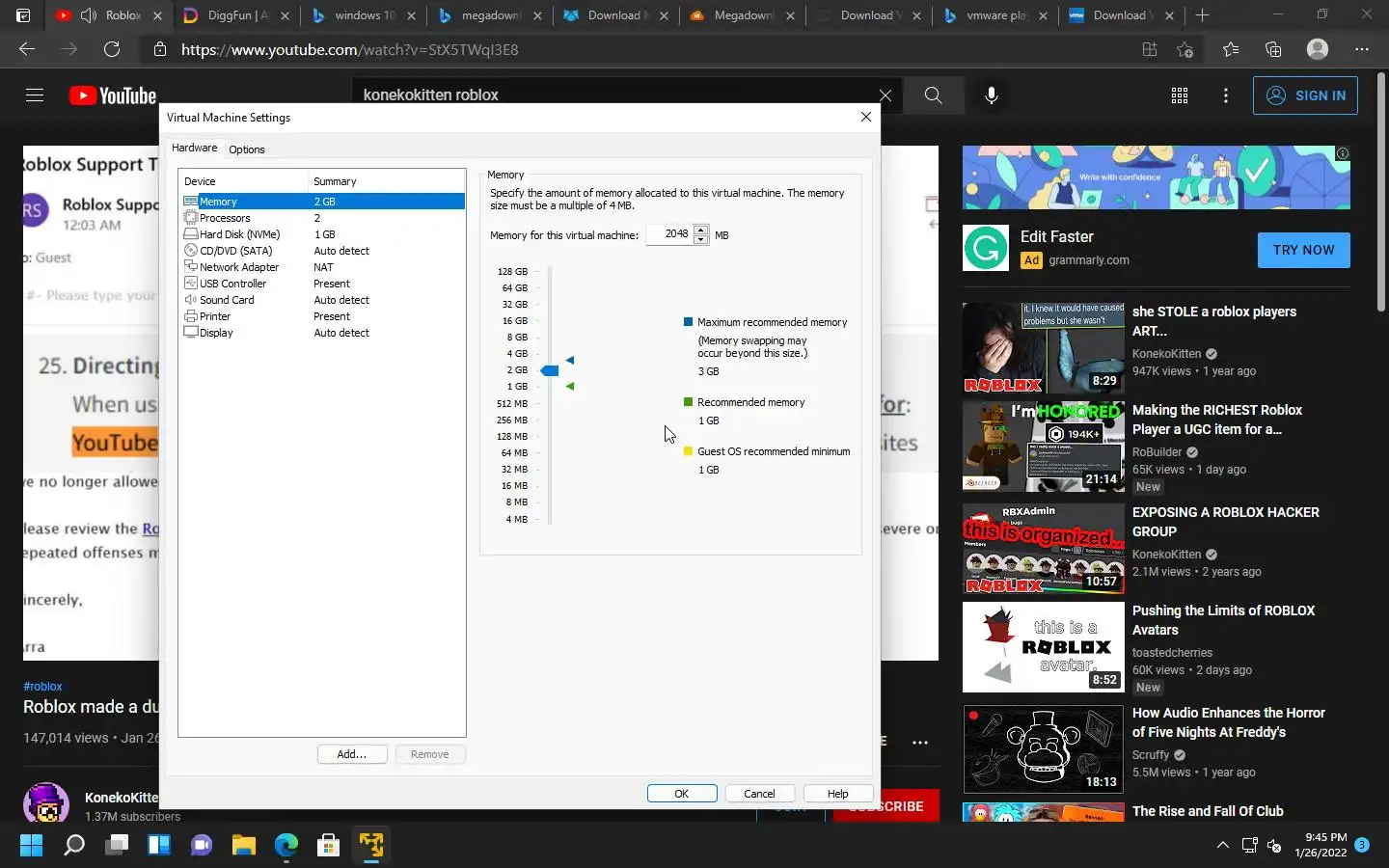Select the Display device icon
Viewport: 1389px width, 868px height.
(x=190, y=333)
